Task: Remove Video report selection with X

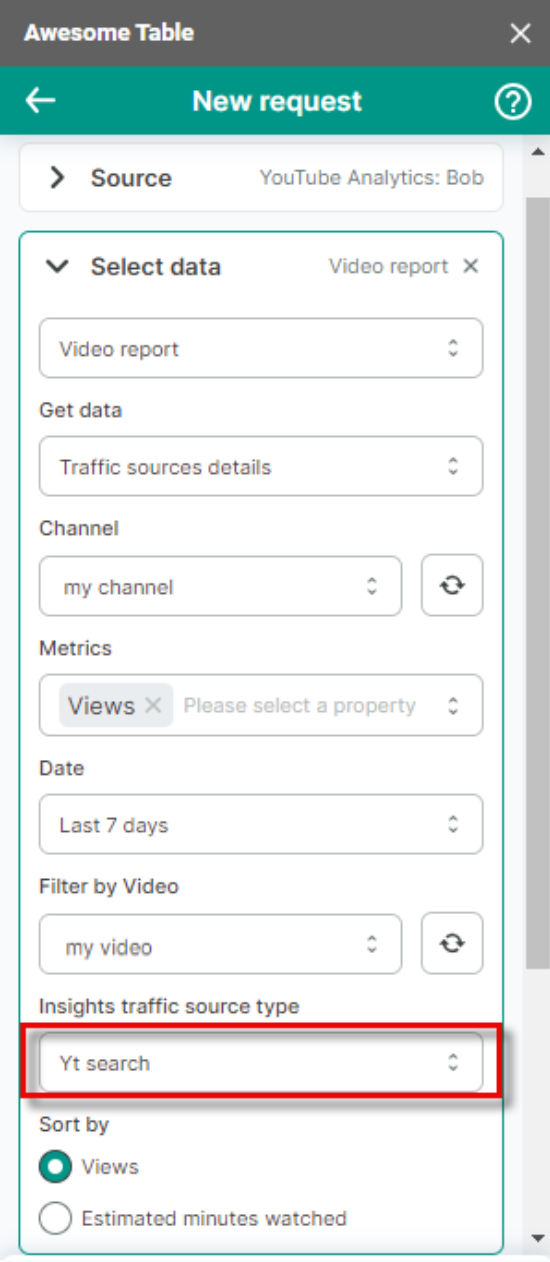Action: pos(471,267)
